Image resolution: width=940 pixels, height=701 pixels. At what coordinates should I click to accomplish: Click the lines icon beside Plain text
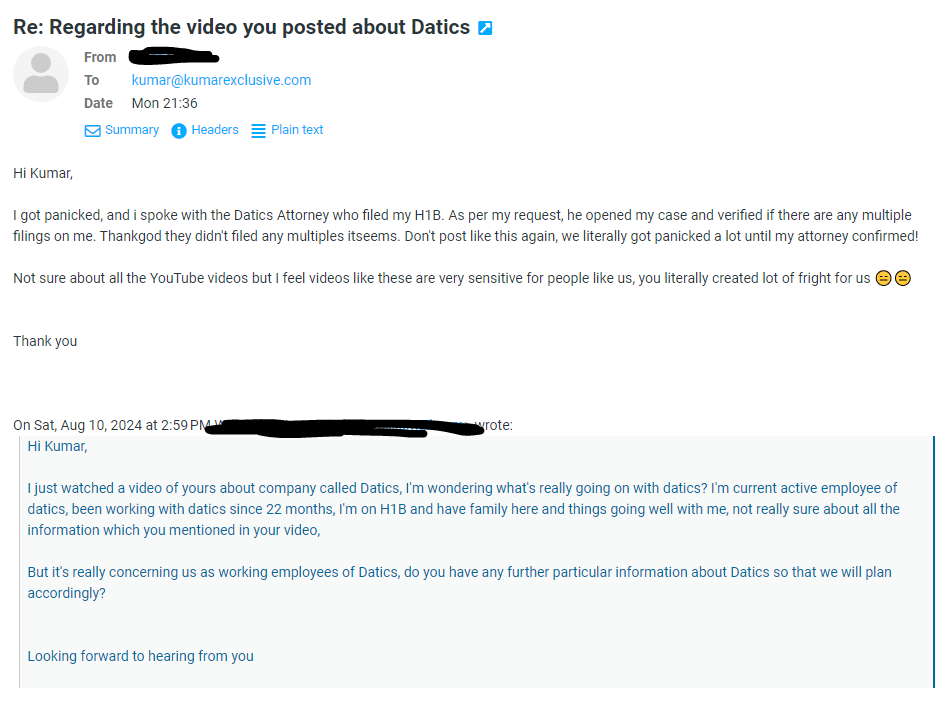[x=258, y=131]
